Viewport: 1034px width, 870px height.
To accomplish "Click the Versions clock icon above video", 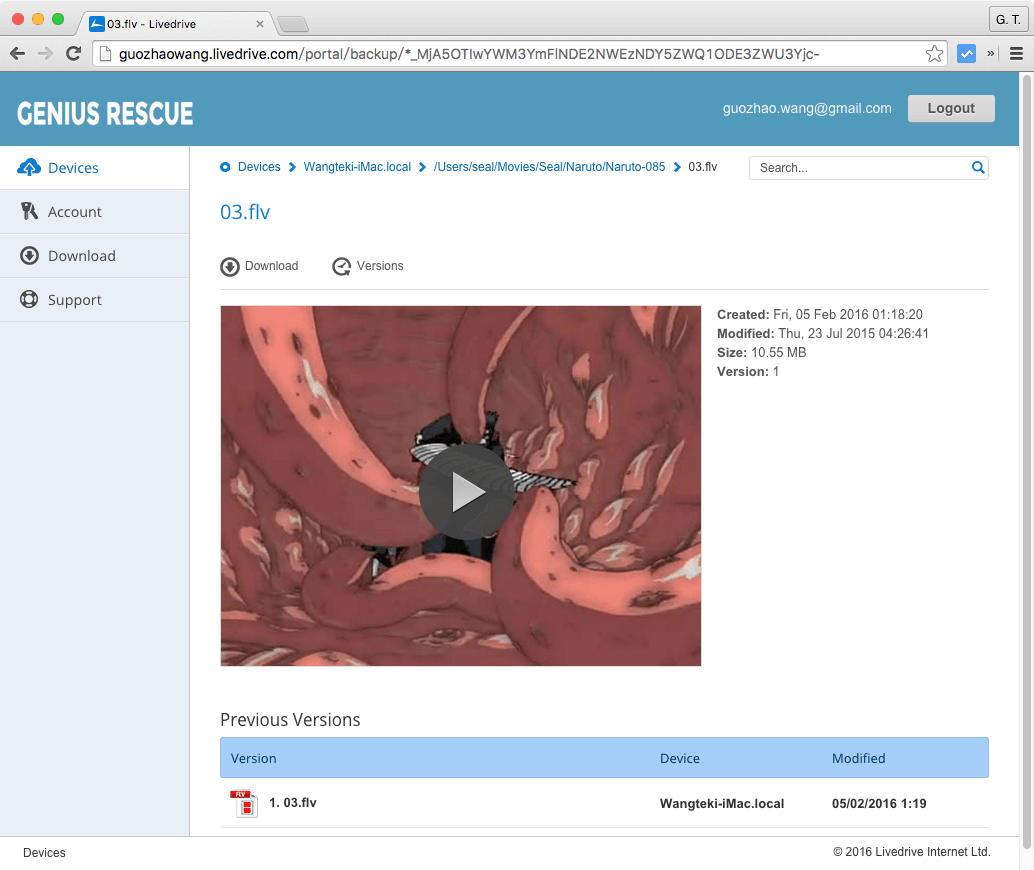I will [x=342, y=266].
